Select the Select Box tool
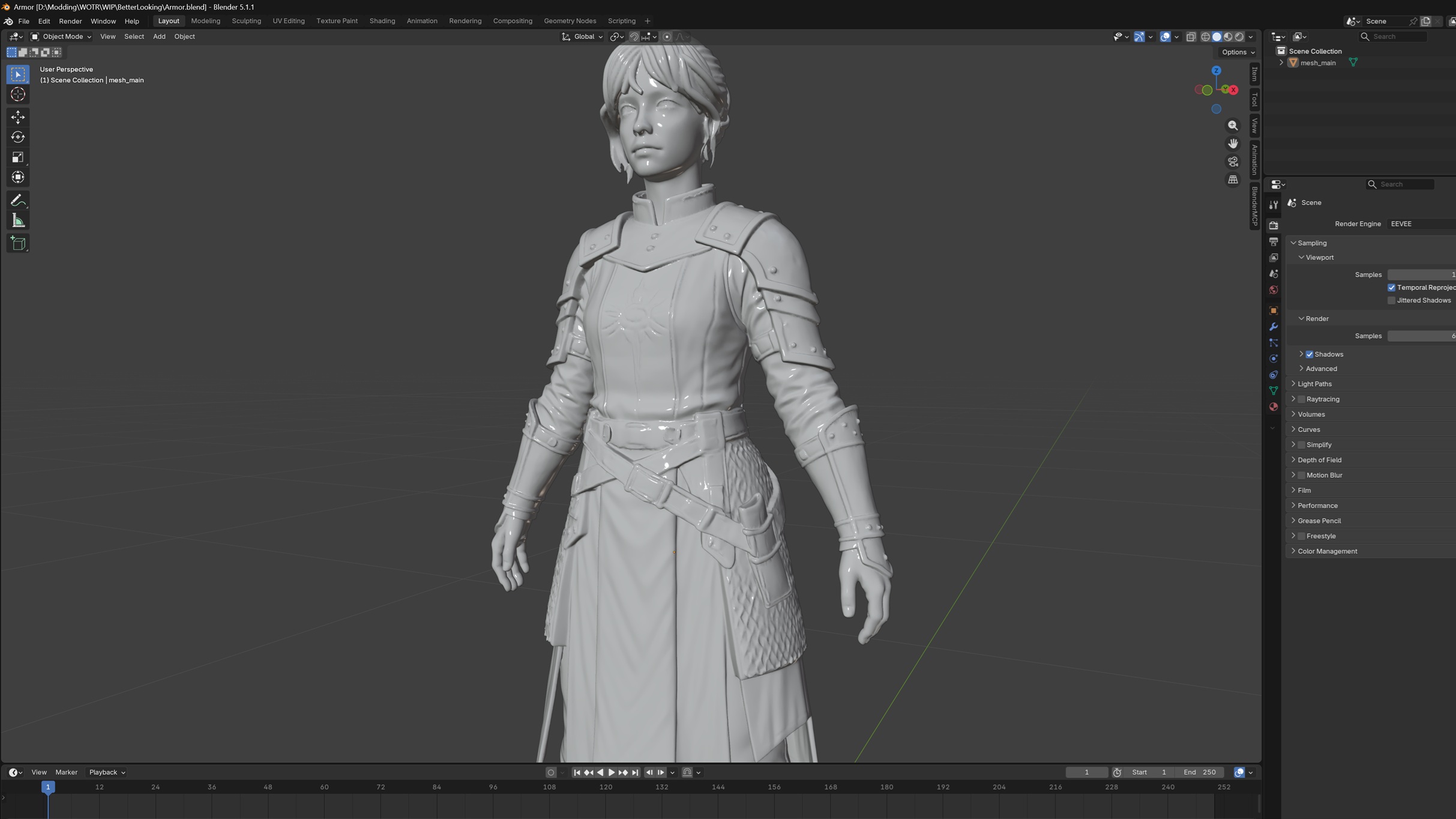The width and height of the screenshot is (1456, 819). tap(18, 74)
